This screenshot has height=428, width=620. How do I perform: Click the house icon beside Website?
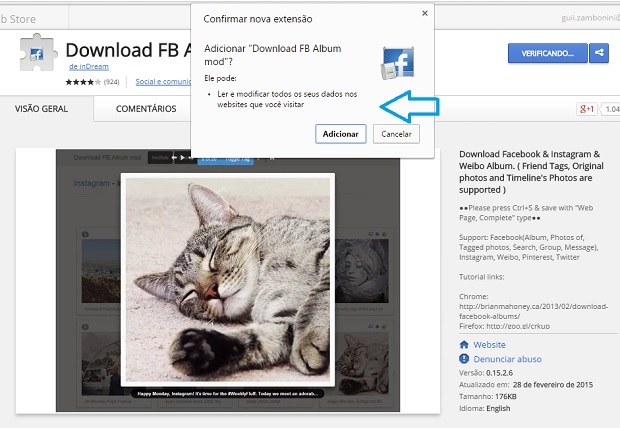coord(464,345)
